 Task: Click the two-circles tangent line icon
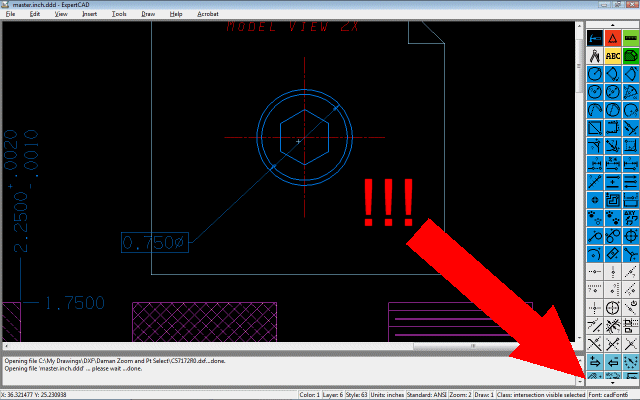point(613,236)
